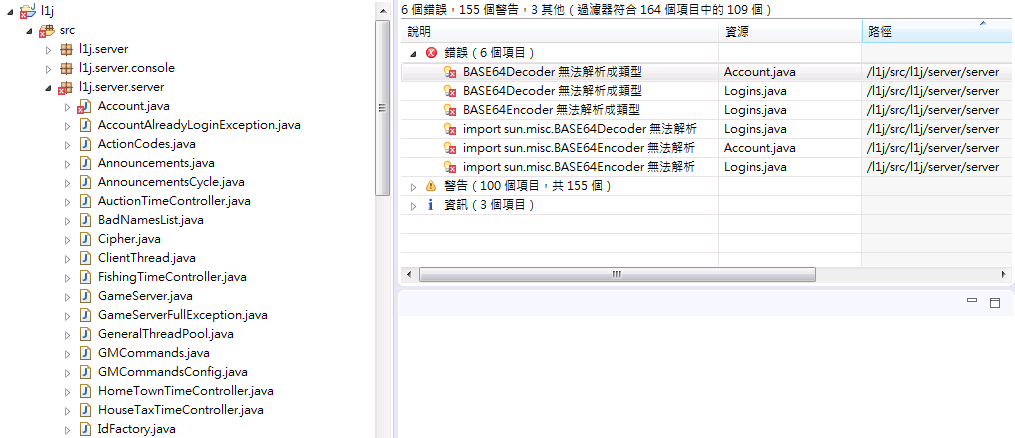Click the l1j.server package icon
Screen dimensions: 1015x438
pyautogui.click(x=65, y=49)
